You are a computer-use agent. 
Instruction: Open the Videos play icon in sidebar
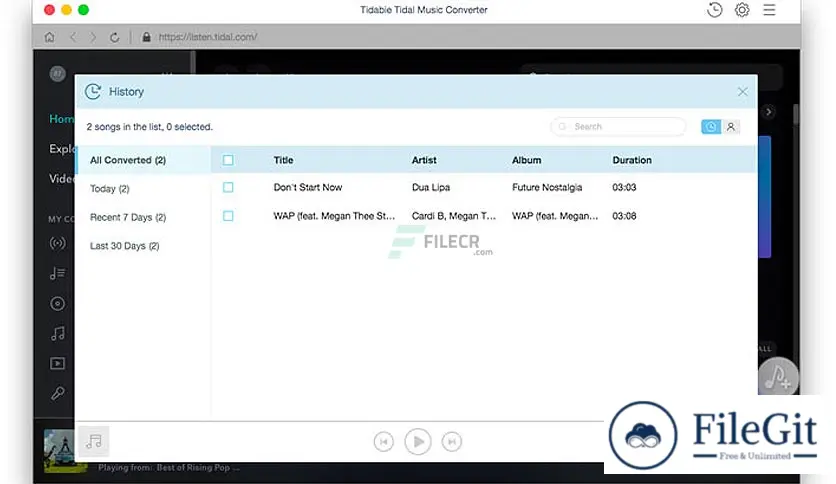(58, 364)
